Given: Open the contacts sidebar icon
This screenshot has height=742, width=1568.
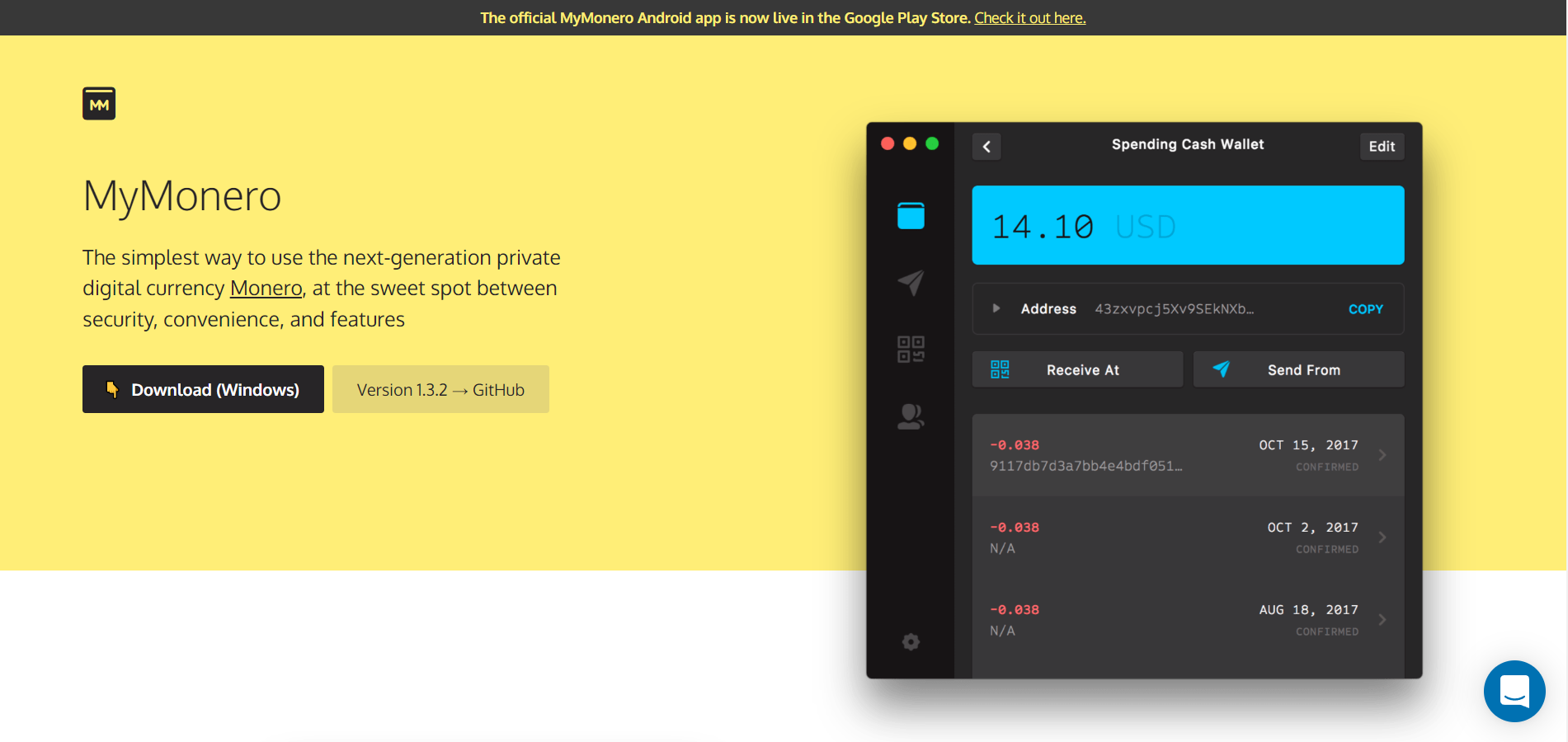Looking at the screenshot, I should (x=911, y=416).
